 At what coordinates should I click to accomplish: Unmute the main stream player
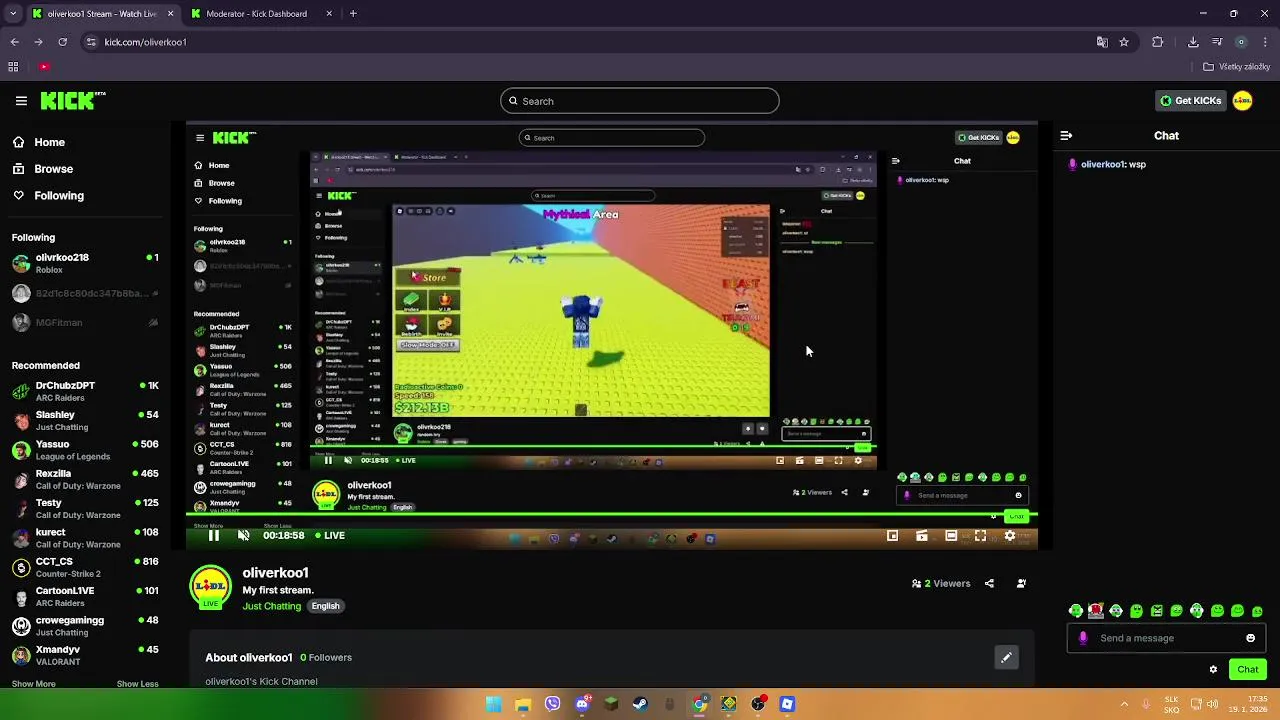click(x=243, y=536)
